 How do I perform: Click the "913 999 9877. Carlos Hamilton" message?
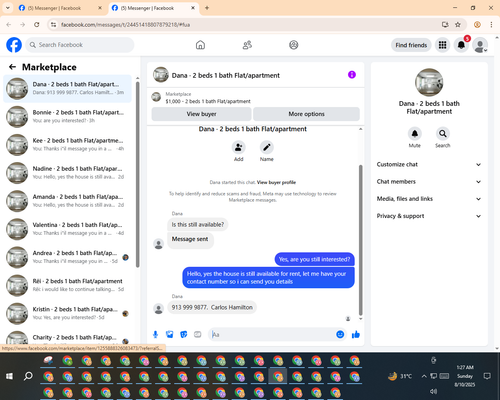pos(212,307)
